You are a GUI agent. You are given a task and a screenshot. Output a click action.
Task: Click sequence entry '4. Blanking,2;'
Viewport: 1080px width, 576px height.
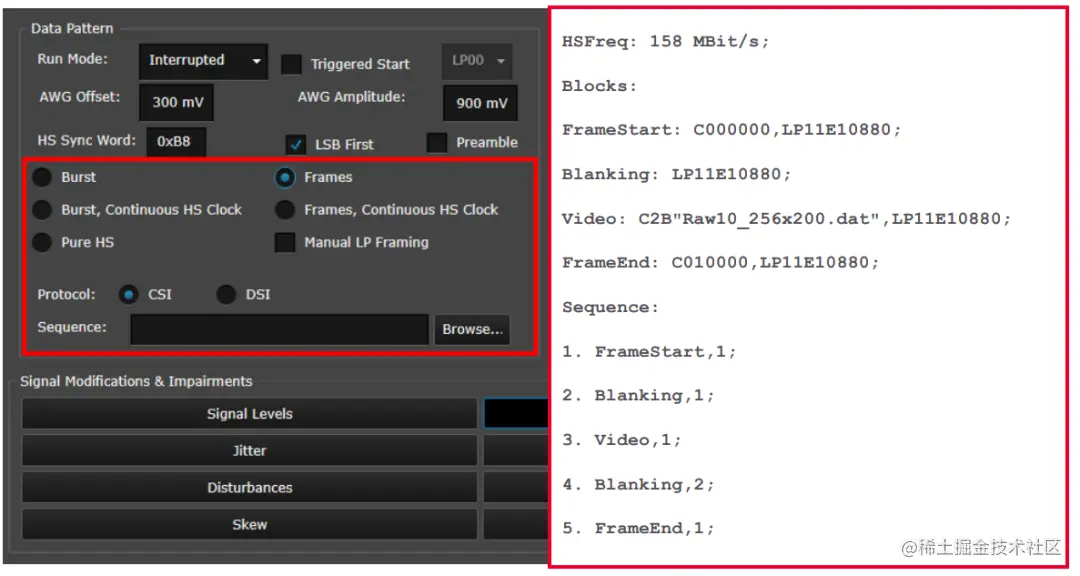(638, 485)
